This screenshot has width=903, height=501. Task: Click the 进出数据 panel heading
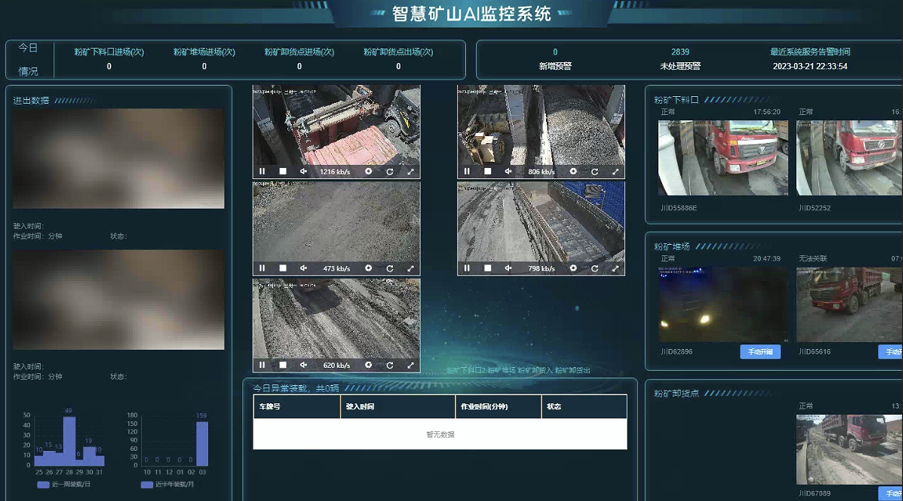tap(31, 100)
